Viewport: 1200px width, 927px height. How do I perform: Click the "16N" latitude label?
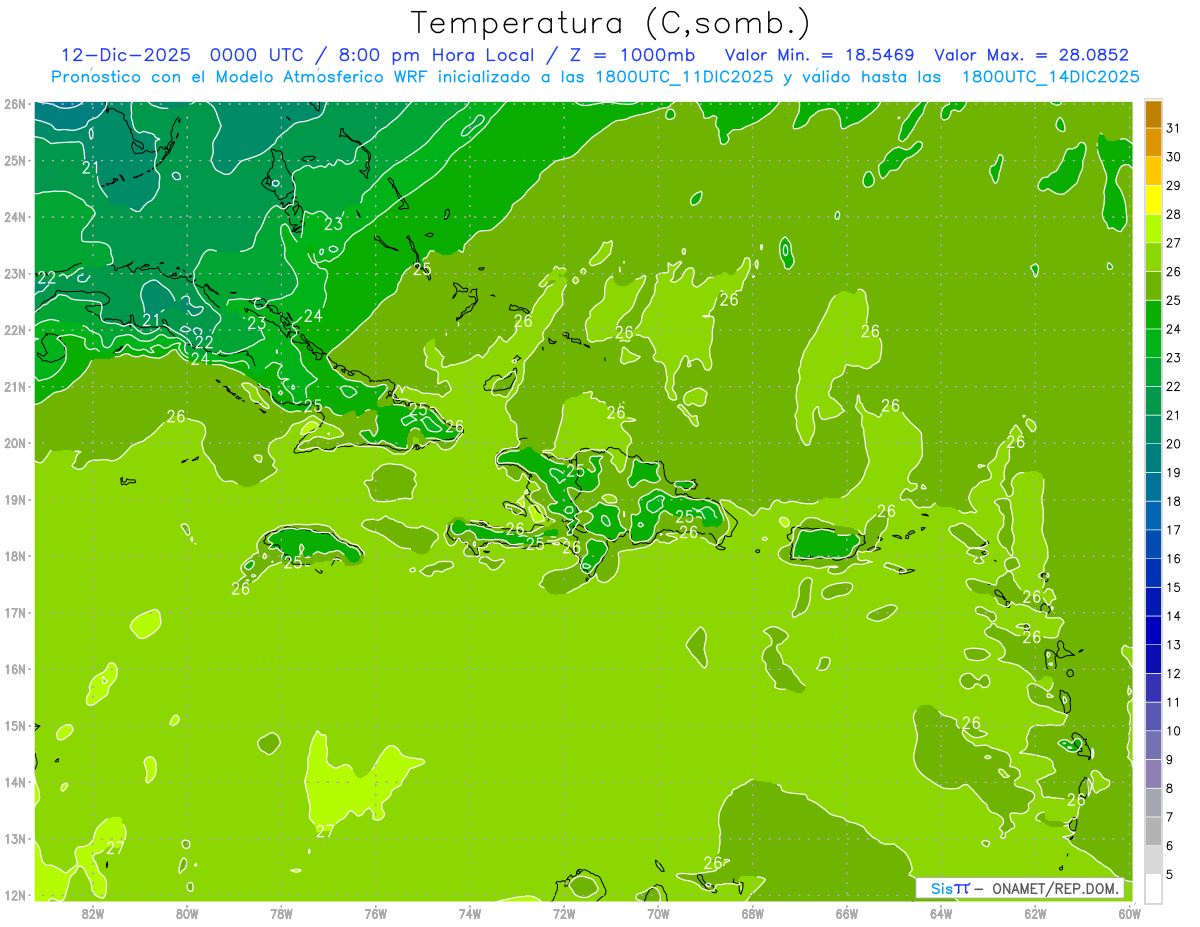point(14,669)
